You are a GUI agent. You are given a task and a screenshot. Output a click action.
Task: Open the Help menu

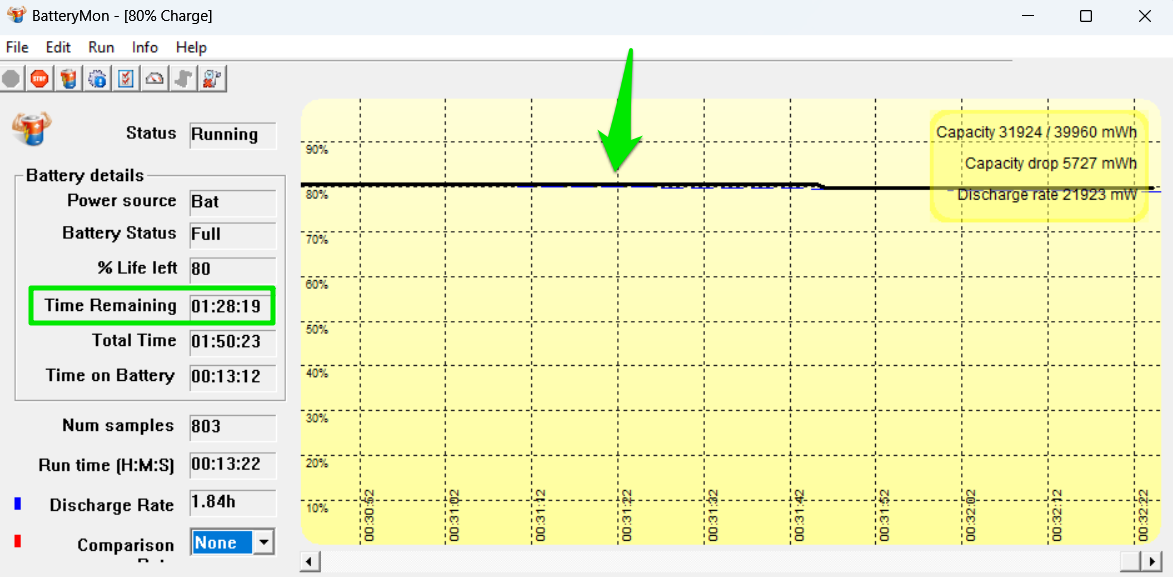pyautogui.click(x=192, y=47)
